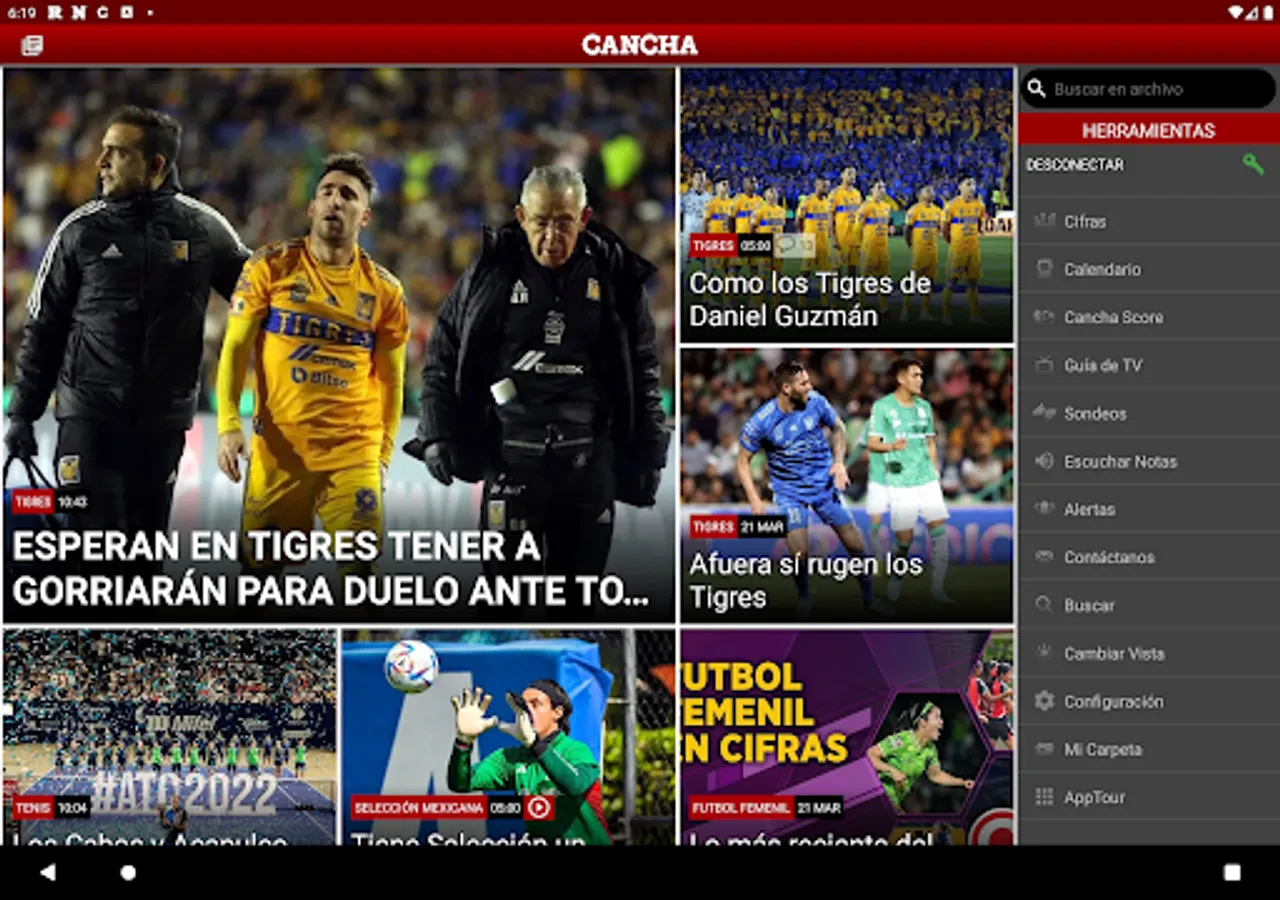The image size is (1280, 900).
Task: Click the magnifier icon in search field
Action: click(x=1037, y=89)
